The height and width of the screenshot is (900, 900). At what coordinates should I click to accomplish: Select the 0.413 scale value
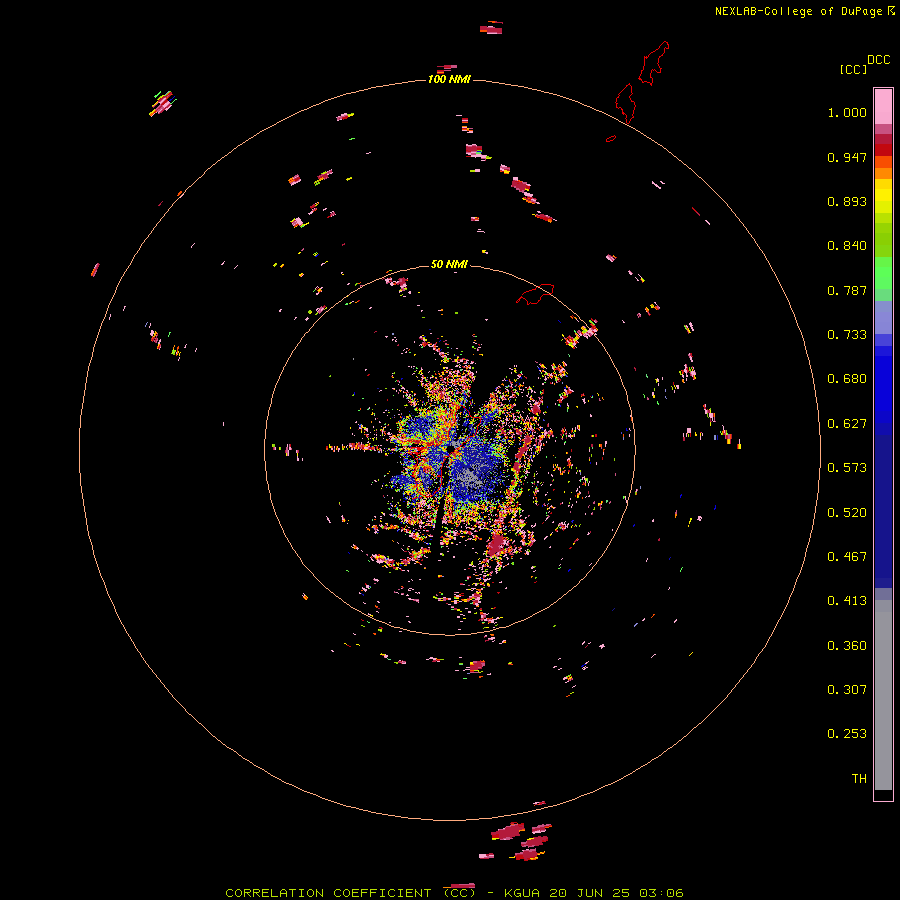847,601
